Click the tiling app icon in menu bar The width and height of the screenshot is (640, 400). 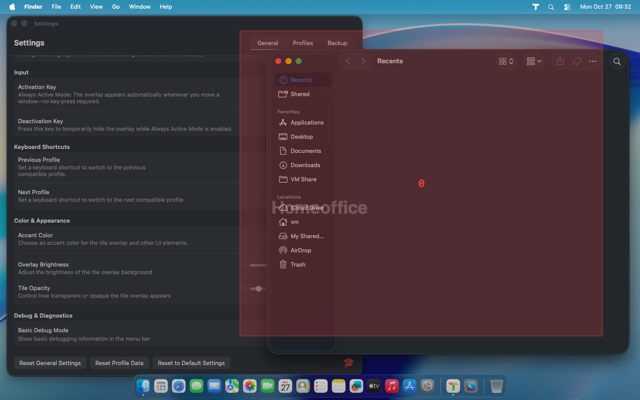(536, 7)
